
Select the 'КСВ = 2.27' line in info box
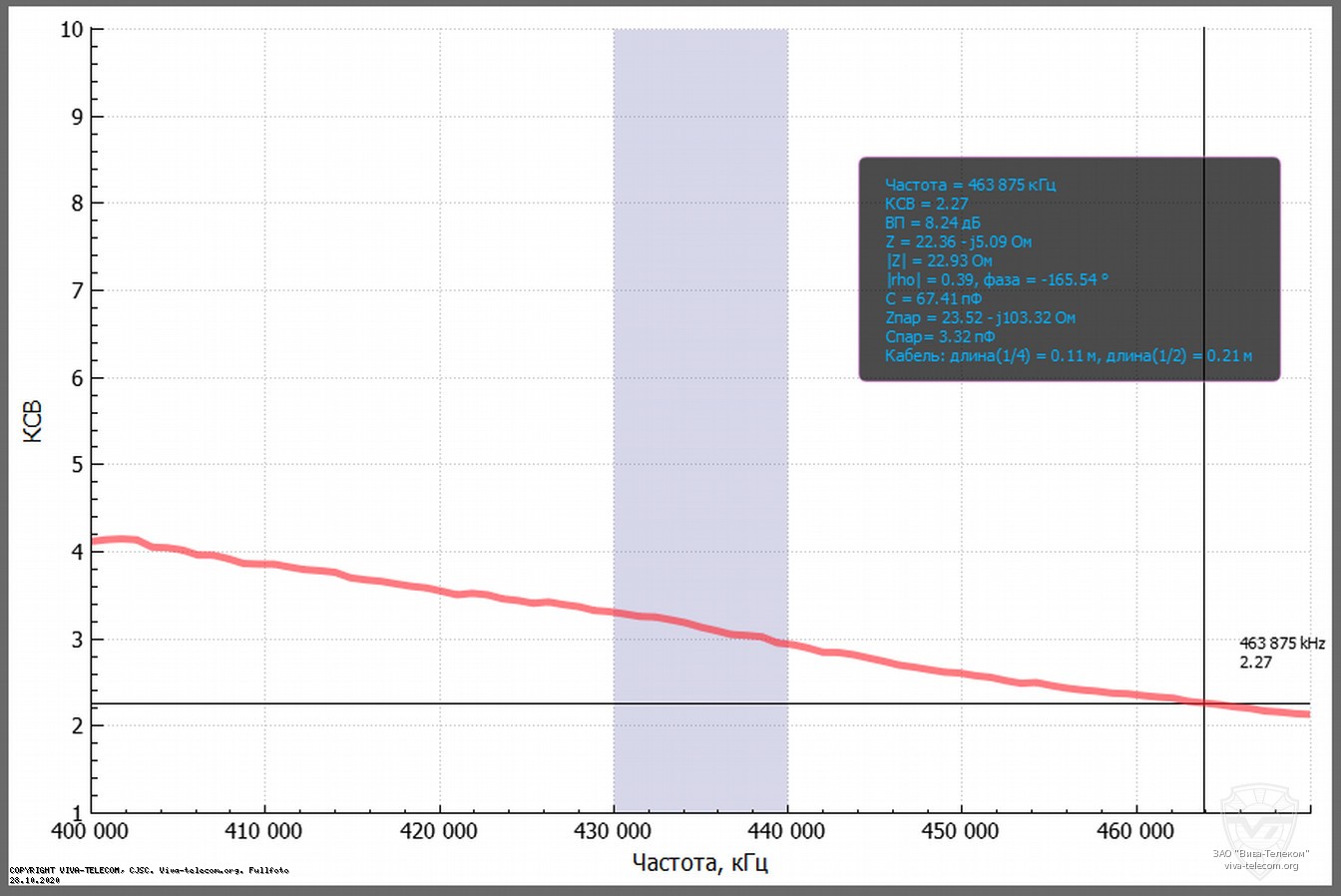pos(926,204)
